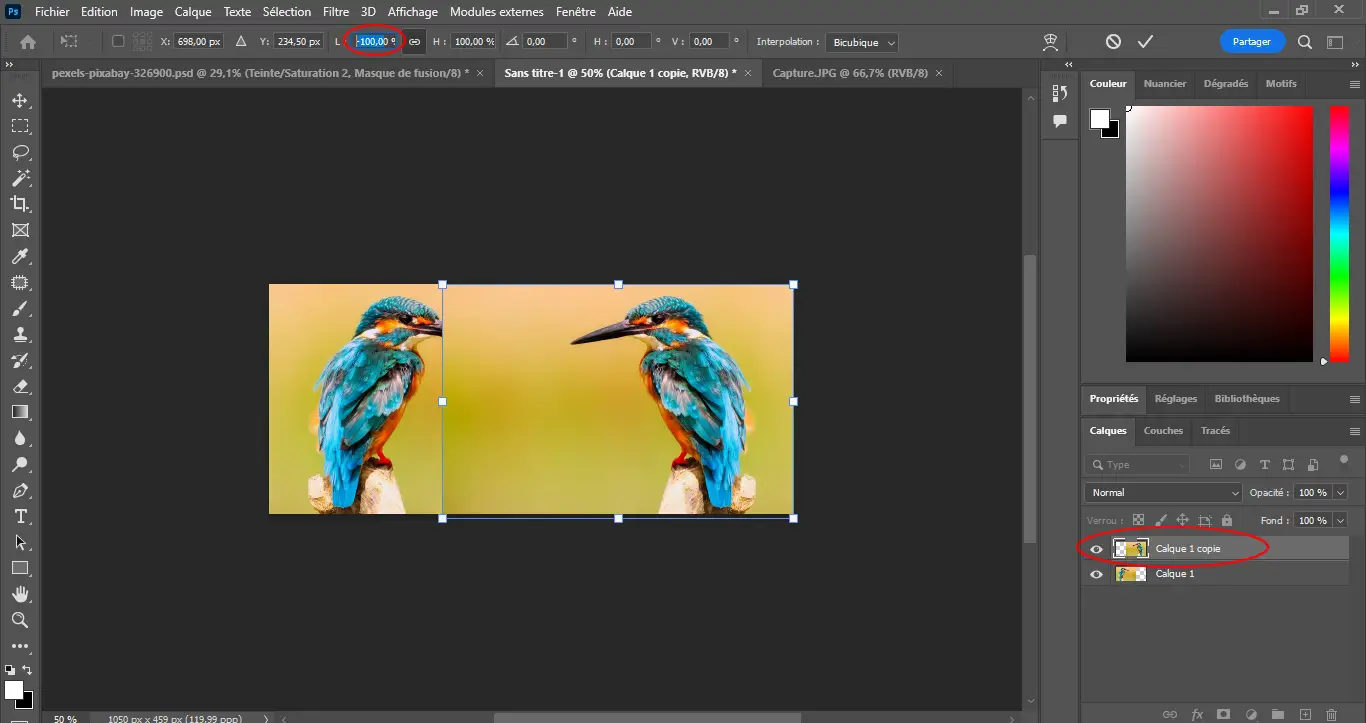Open the Normal blend mode dropdown
The width and height of the screenshot is (1366, 723).
[1163, 493]
